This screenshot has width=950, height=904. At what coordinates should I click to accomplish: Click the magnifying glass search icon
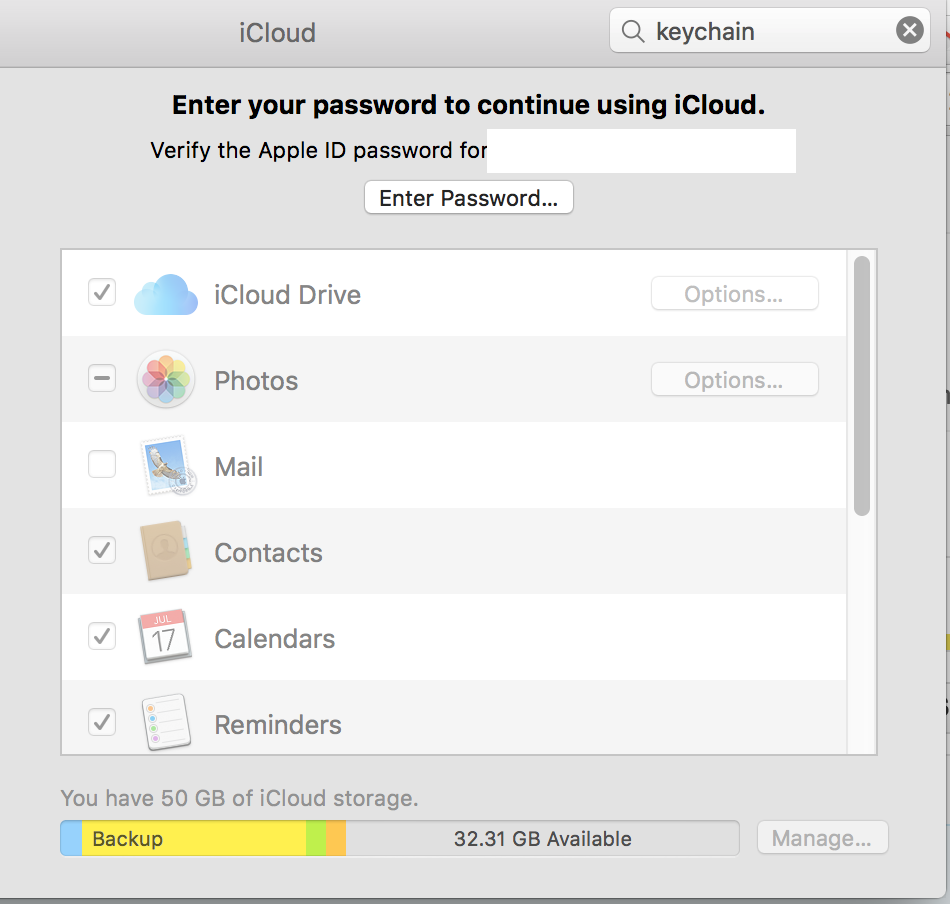pyautogui.click(x=633, y=32)
